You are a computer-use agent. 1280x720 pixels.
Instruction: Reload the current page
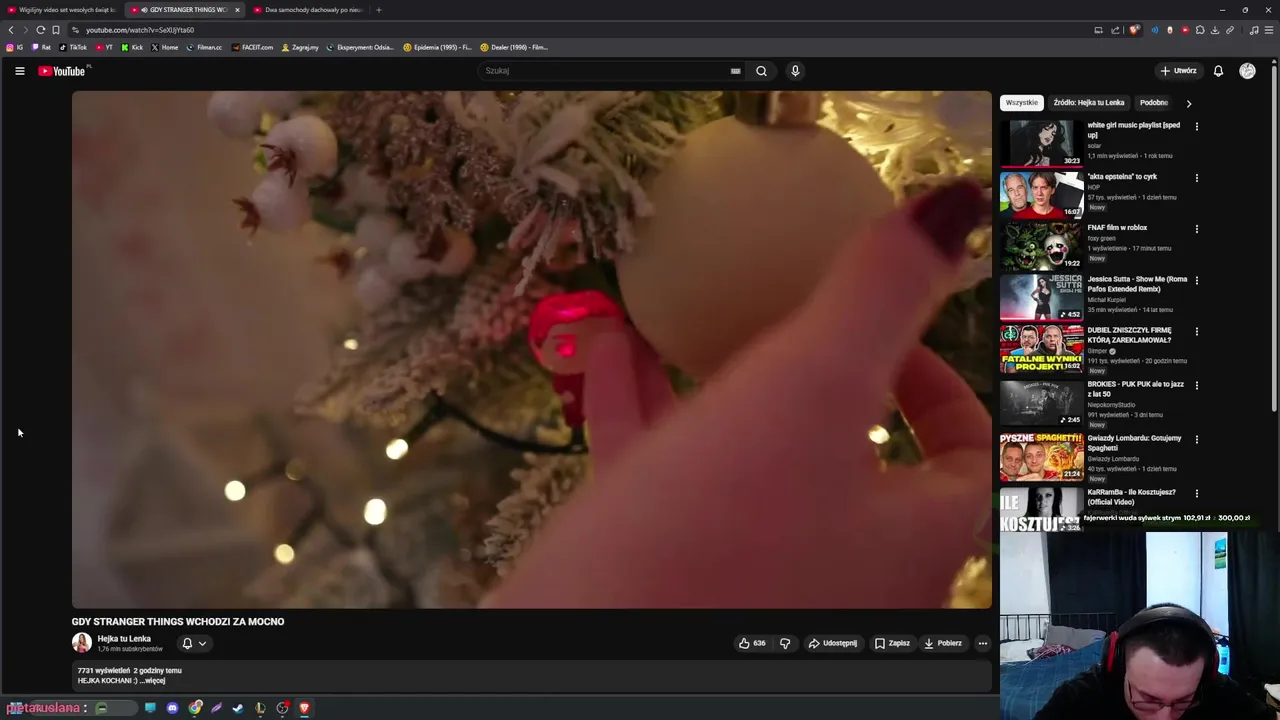[40, 30]
